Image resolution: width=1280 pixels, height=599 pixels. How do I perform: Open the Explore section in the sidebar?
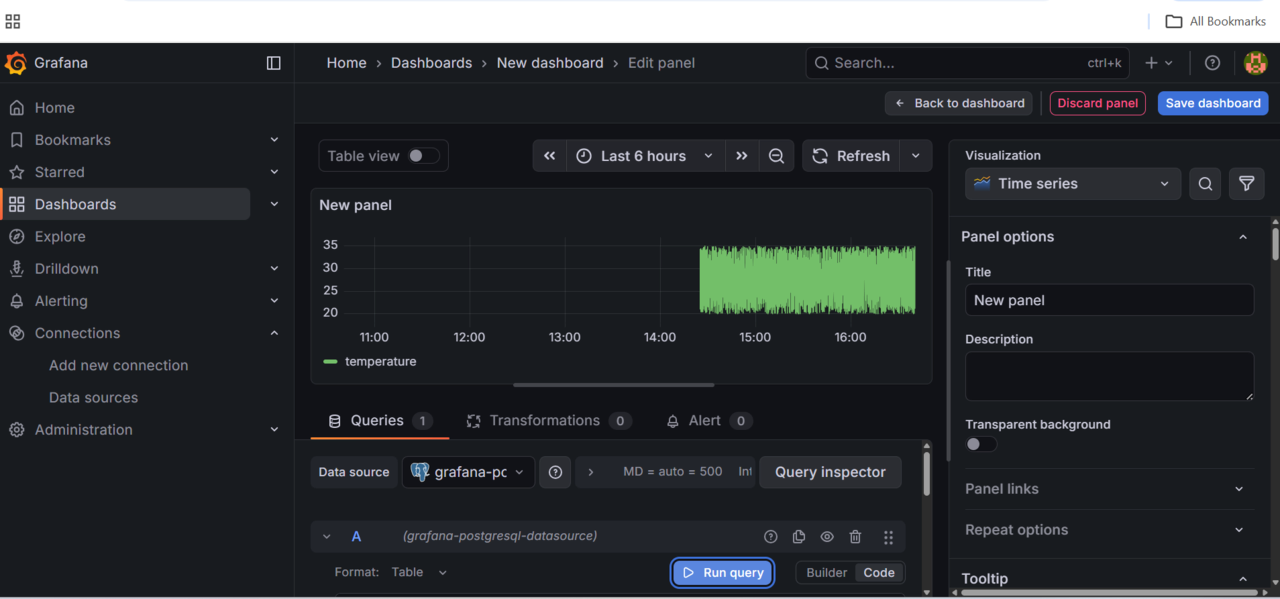tap(61, 236)
